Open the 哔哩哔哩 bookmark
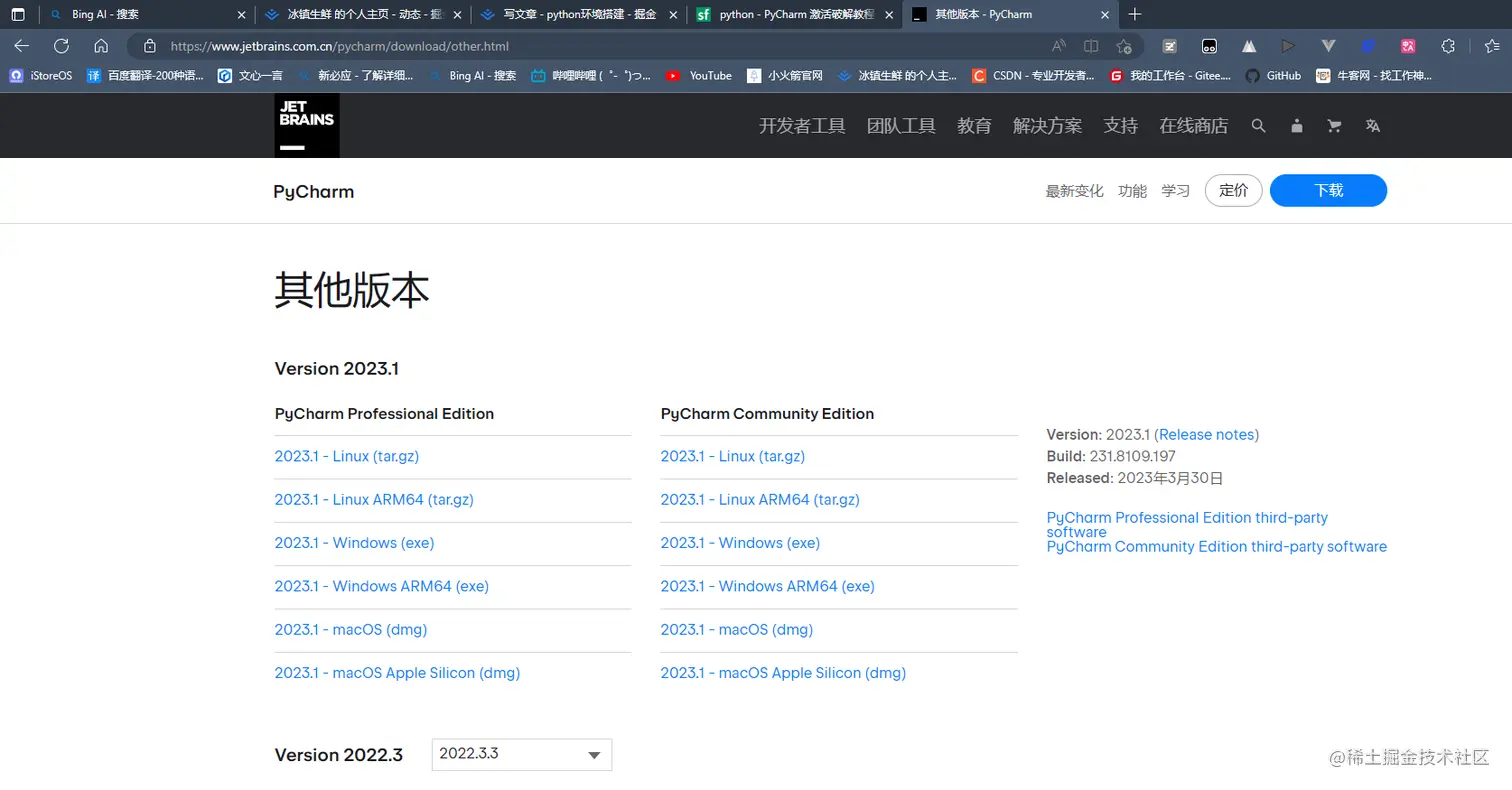Image resolution: width=1512 pixels, height=790 pixels. click(x=590, y=75)
